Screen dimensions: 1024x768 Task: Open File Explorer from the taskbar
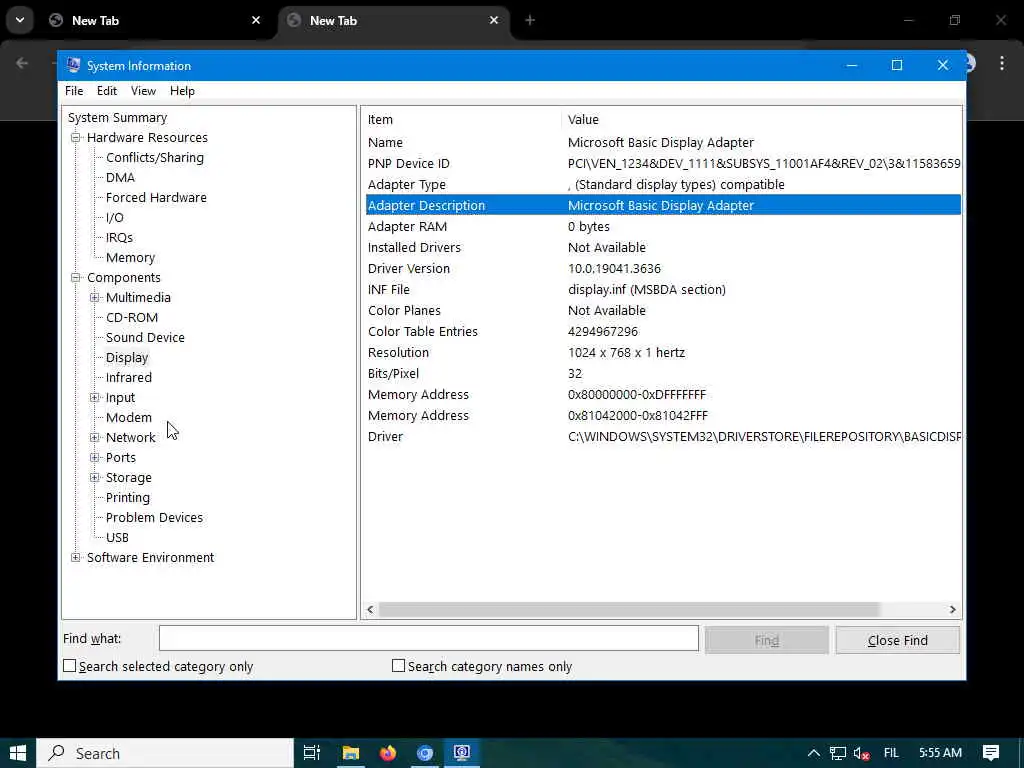[x=351, y=753]
